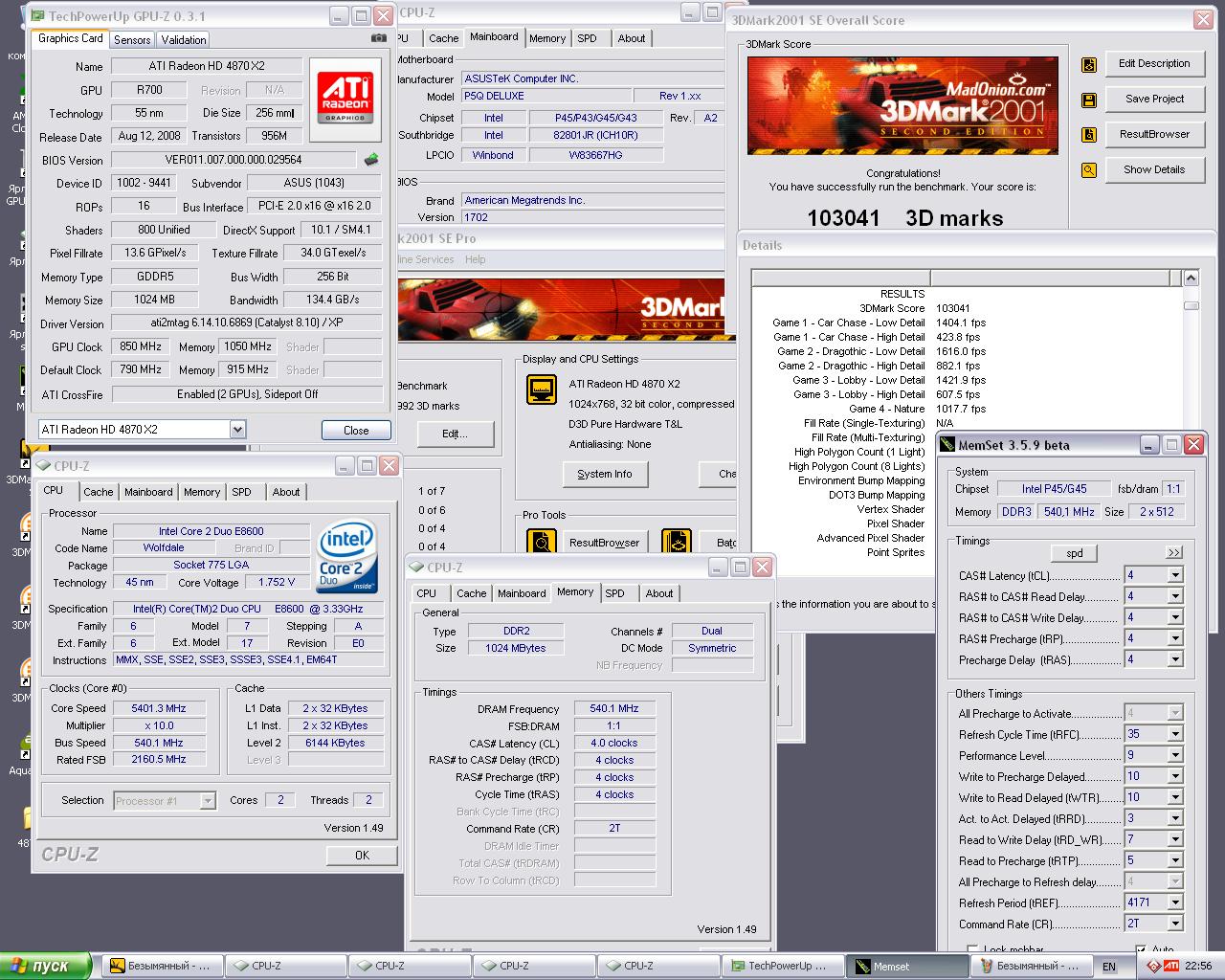Open Help menu in 3DMark2001 SE Pro
The width and height of the screenshot is (1225, 980).
[x=476, y=259]
